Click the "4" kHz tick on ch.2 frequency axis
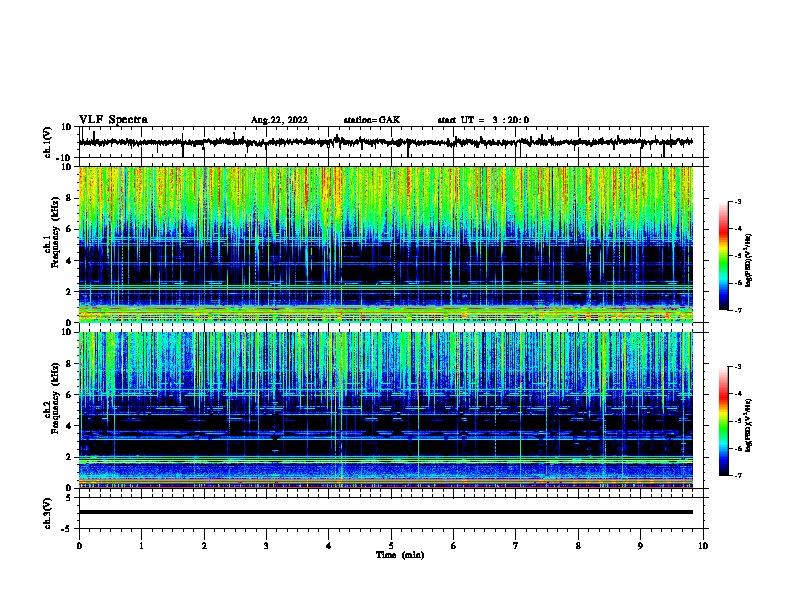 click(69, 426)
